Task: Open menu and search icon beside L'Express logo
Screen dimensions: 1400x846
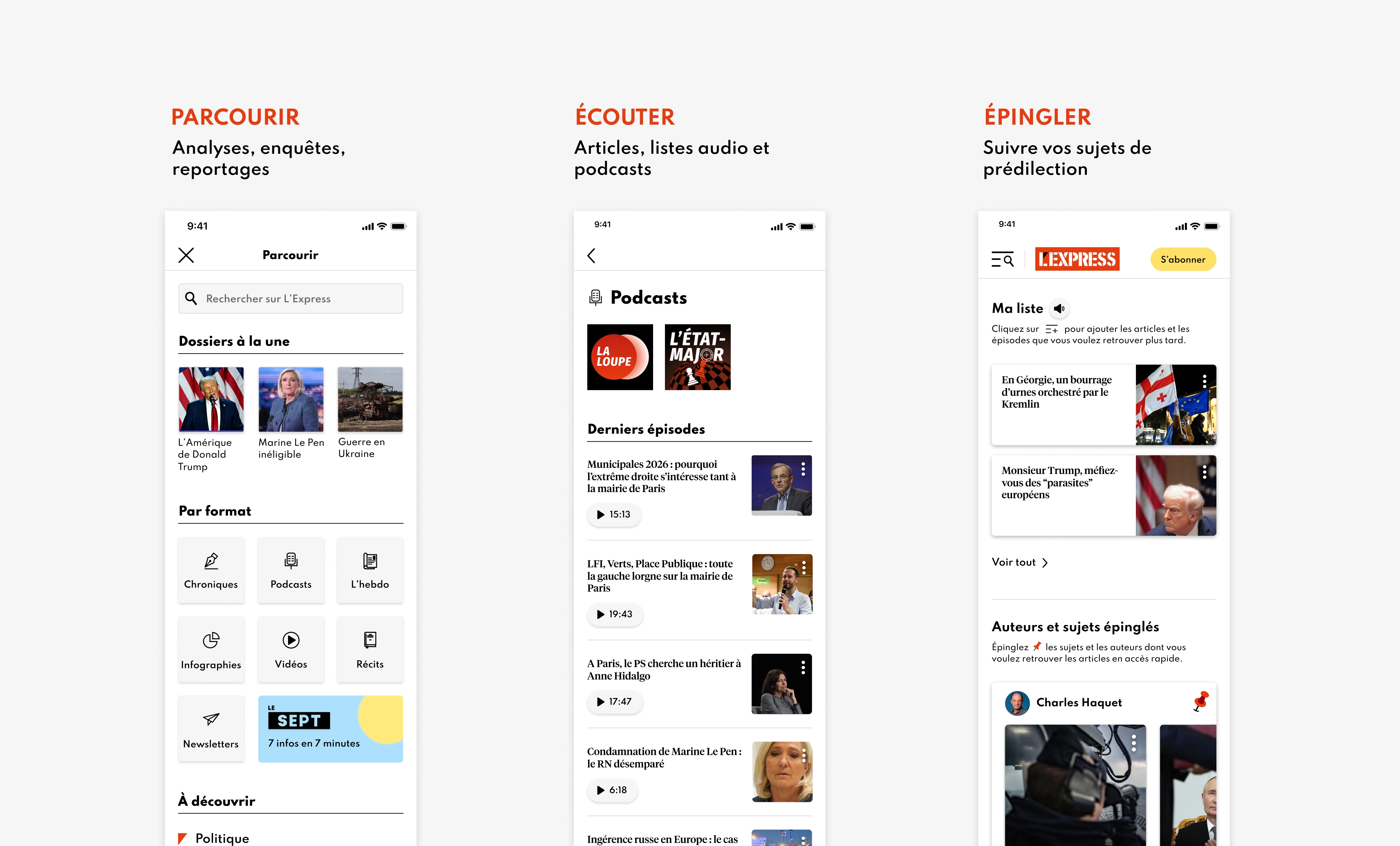Action: point(1002,260)
